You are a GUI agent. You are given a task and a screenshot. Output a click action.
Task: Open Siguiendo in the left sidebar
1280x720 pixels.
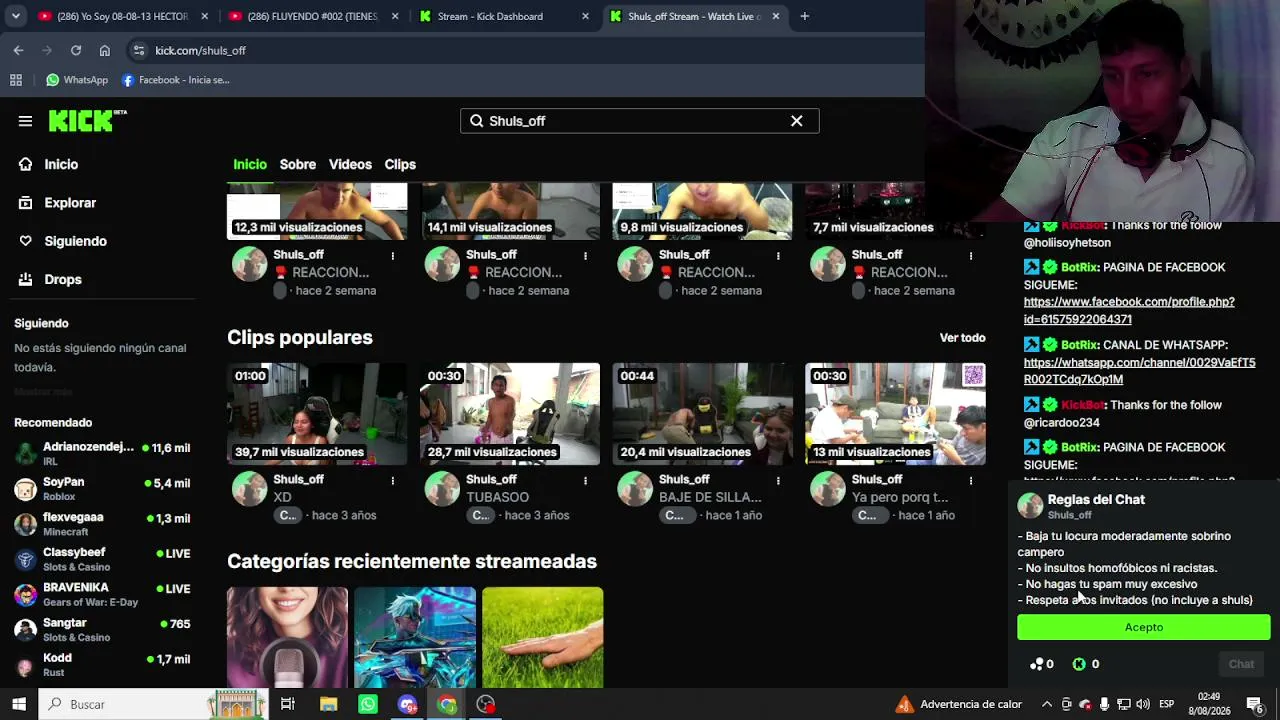75,241
